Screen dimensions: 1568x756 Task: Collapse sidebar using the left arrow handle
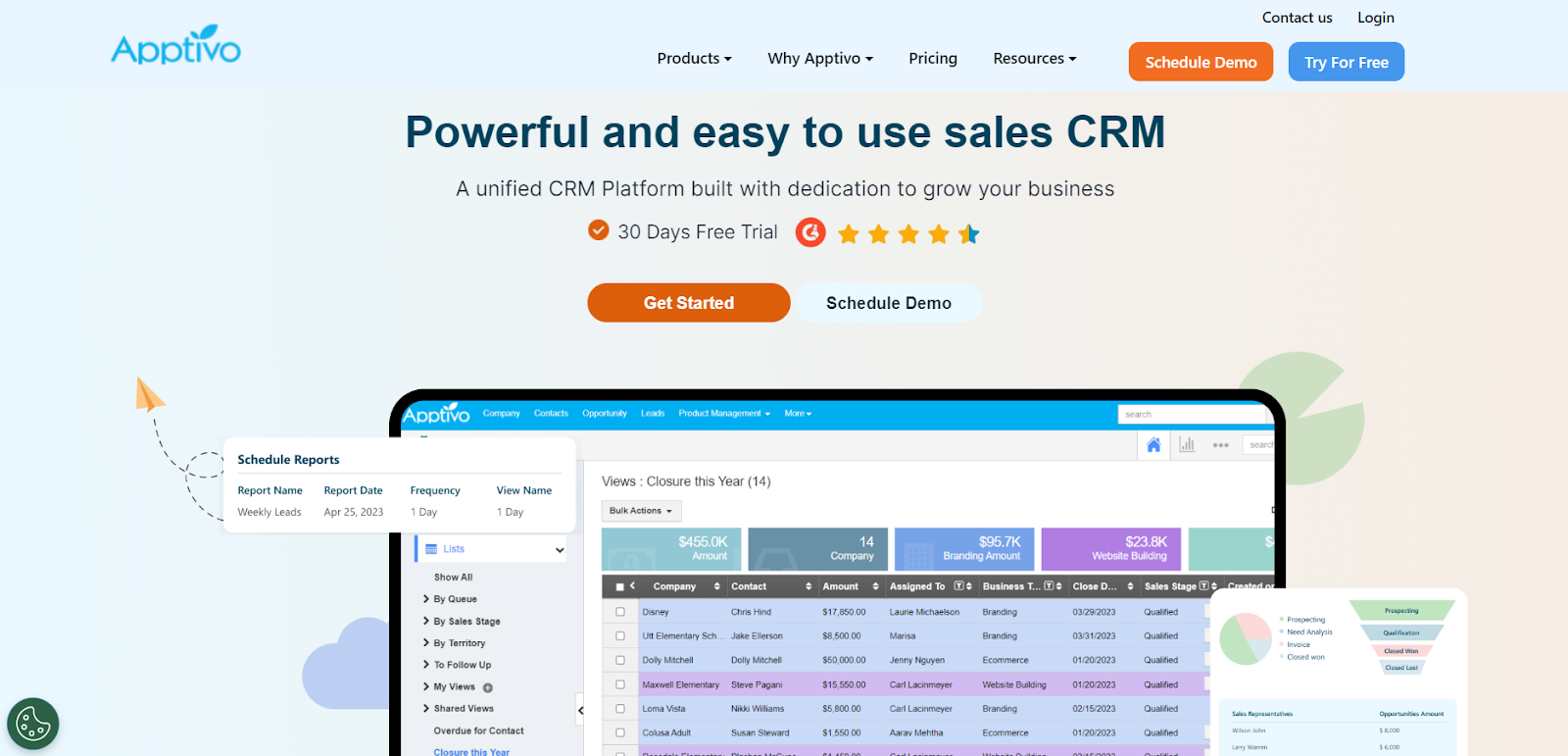[x=580, y=710]
